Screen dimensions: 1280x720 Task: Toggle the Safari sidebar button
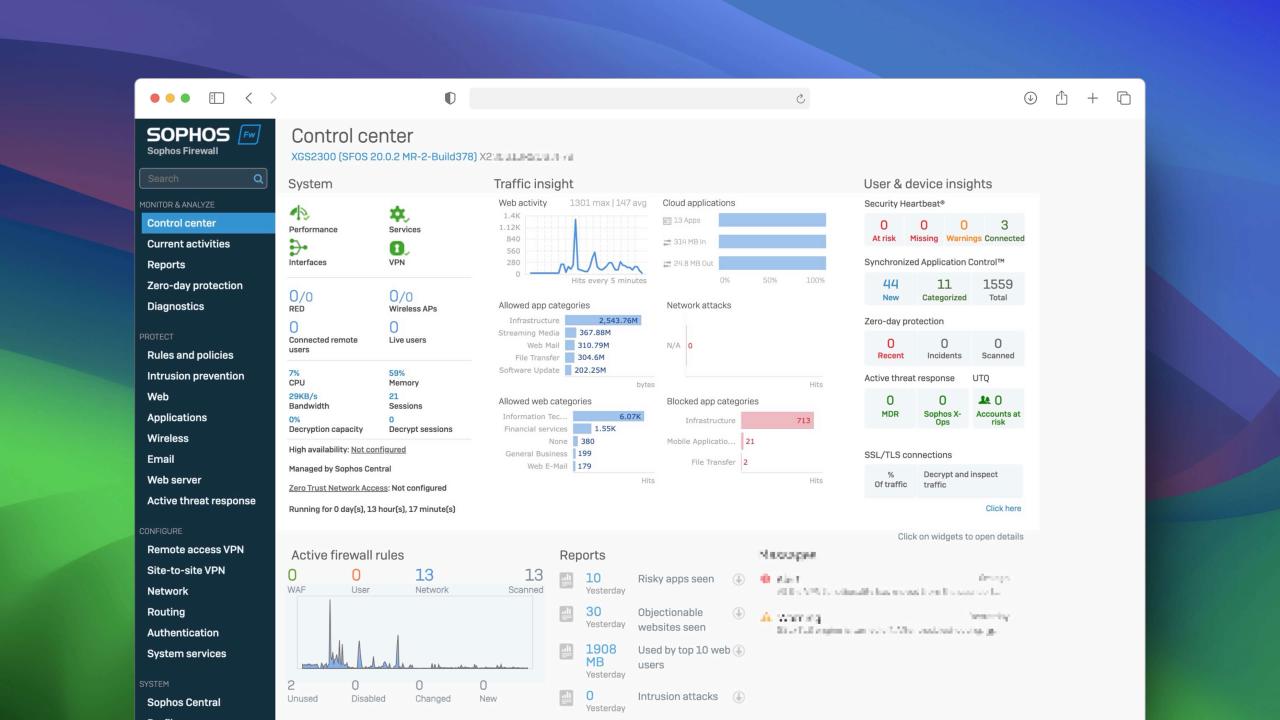216,98
